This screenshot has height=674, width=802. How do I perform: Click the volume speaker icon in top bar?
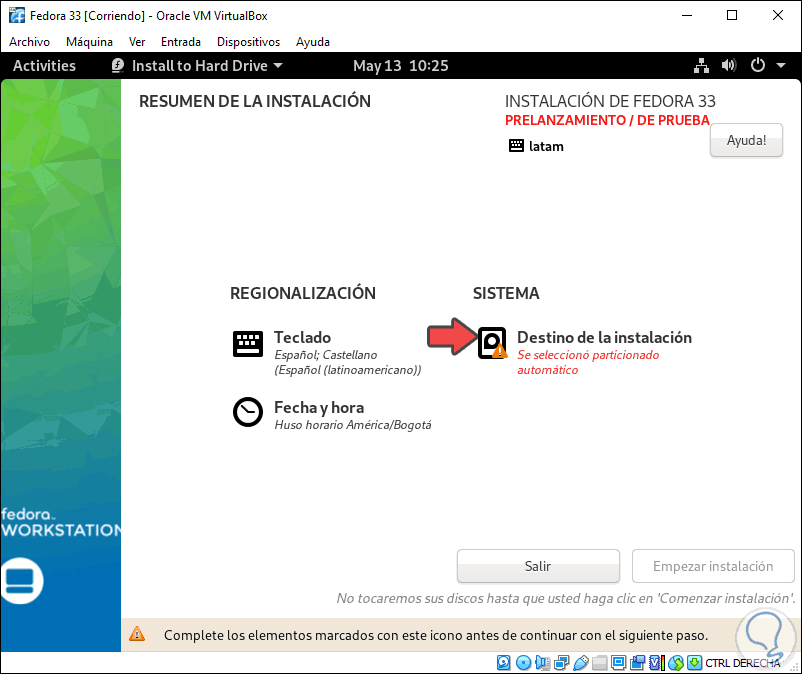coord(729,65)
